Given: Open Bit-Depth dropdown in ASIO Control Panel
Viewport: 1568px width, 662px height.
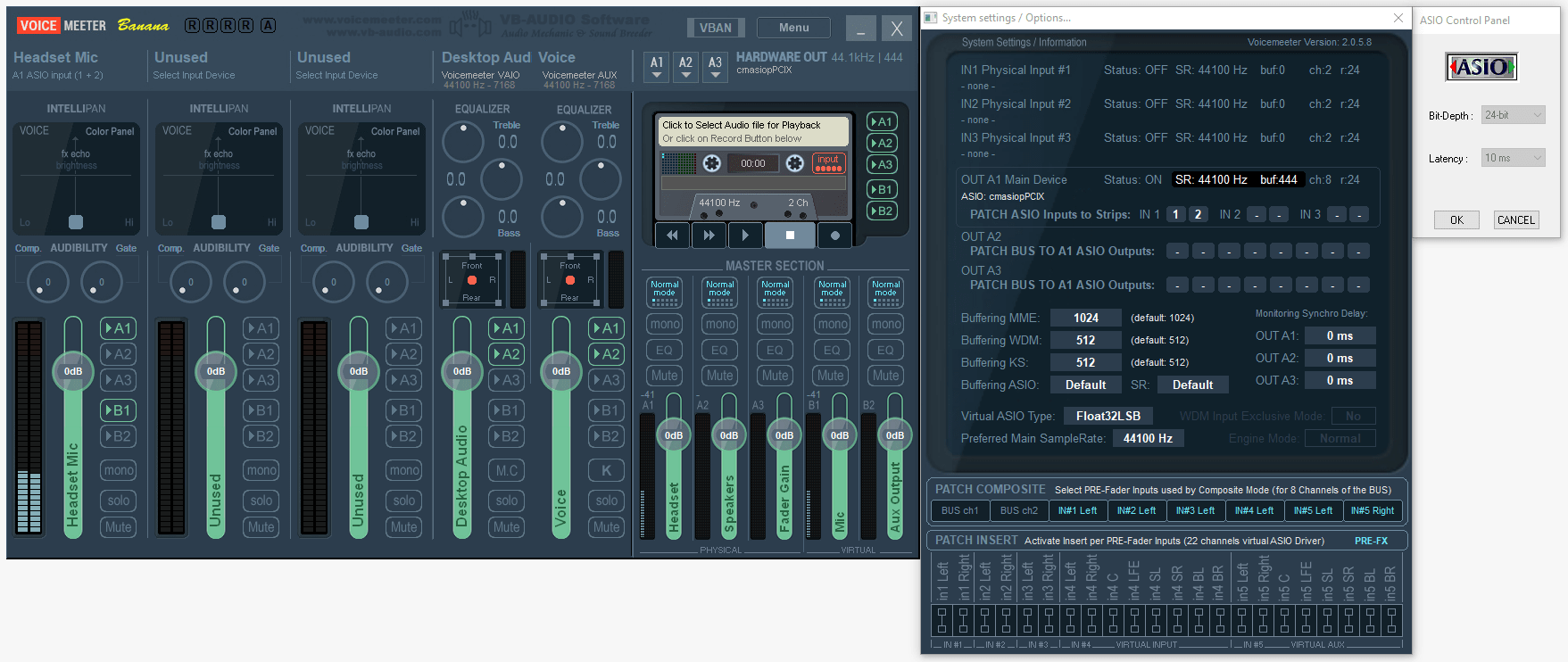Looking at the screenshot, I should [1514, 115].
